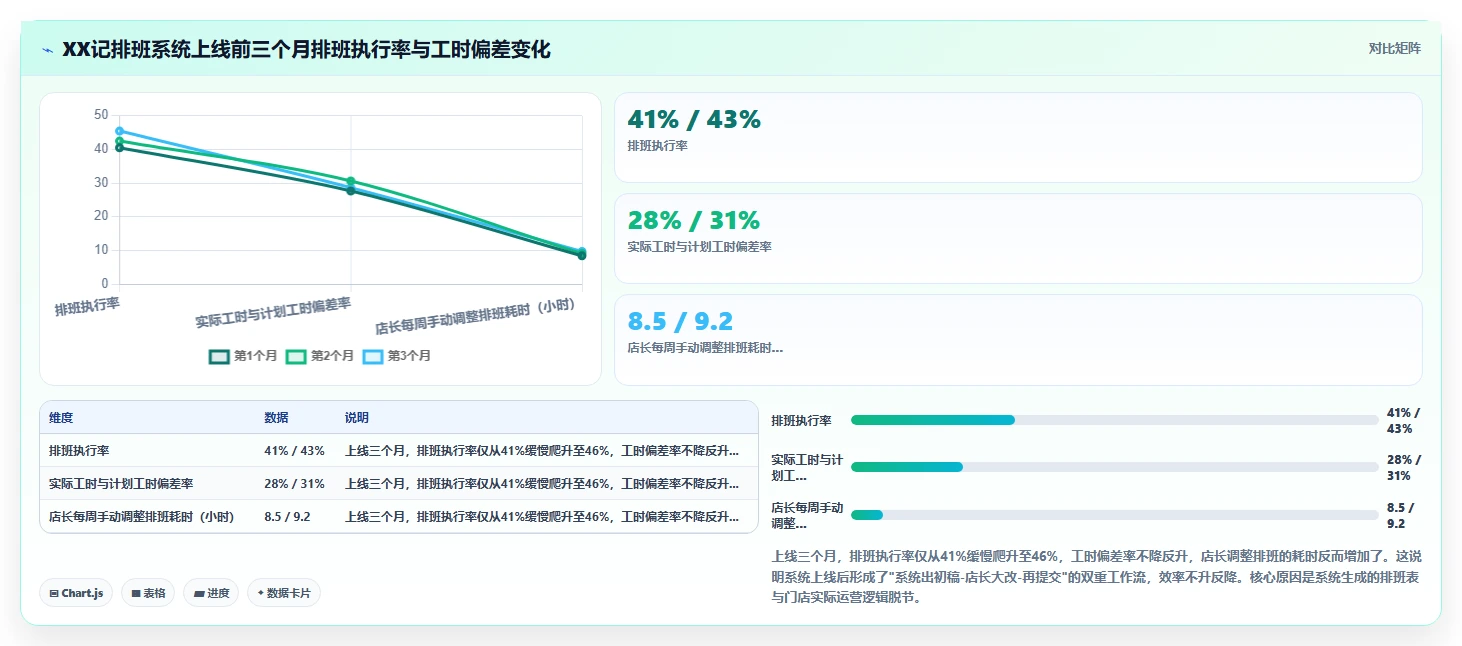This screenshot has width=1462, height=646.
Task: Toggle the 第1个月 series in the chart legend
Action: [x=243, y=356]
